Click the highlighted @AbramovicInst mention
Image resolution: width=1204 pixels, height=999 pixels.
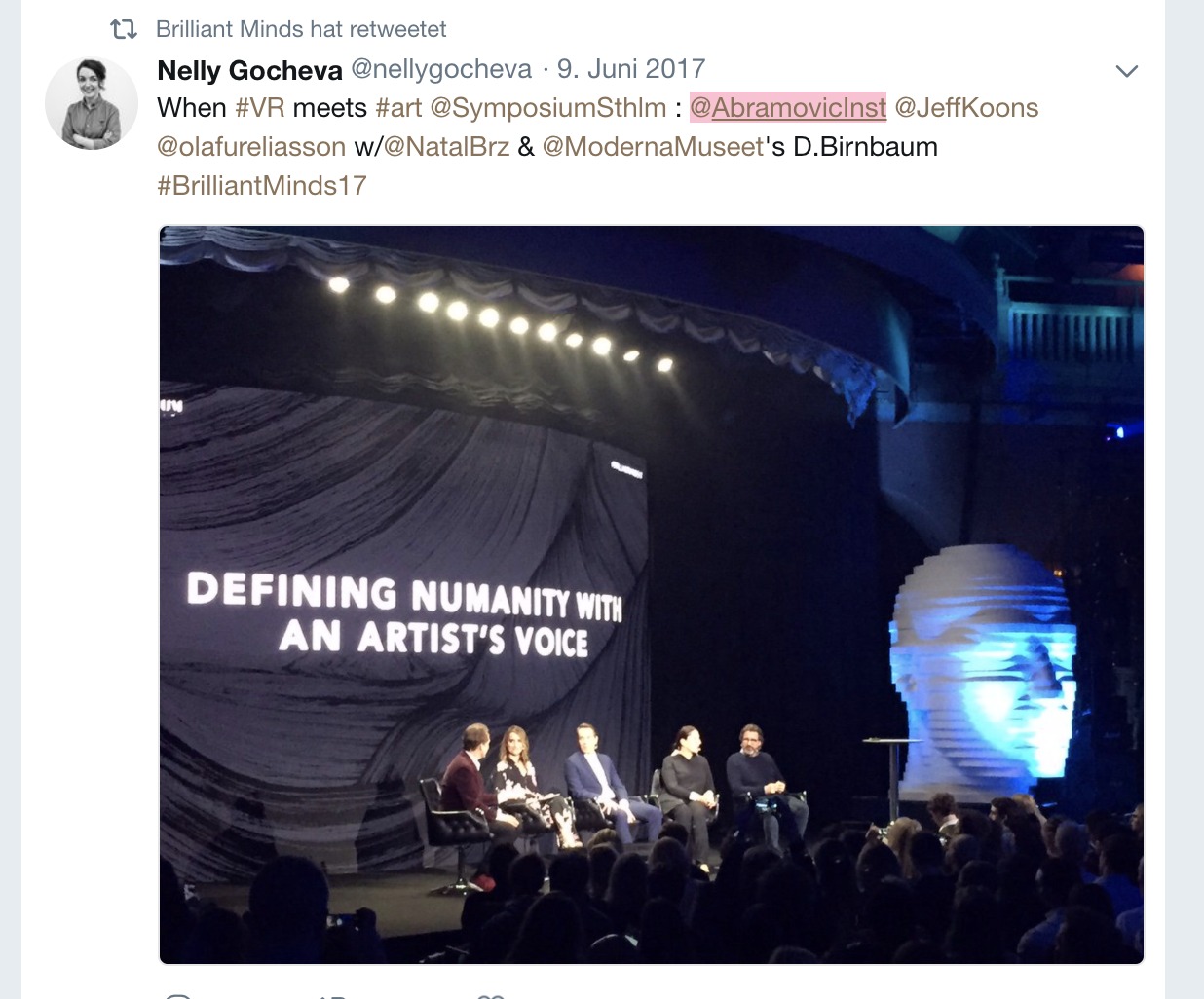click(x=788, y=108)
